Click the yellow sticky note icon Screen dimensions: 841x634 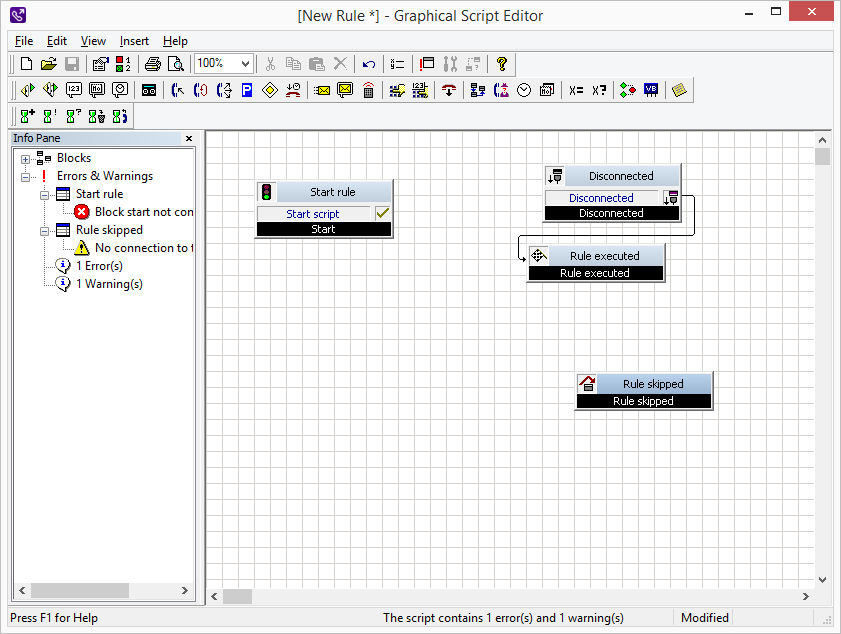tap(680, 90)
